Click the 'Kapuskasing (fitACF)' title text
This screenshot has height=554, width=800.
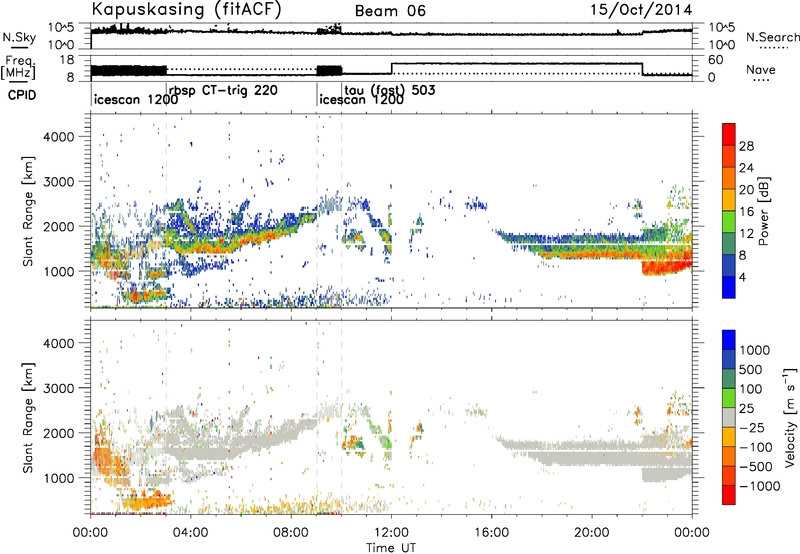(x=186, y=10)
